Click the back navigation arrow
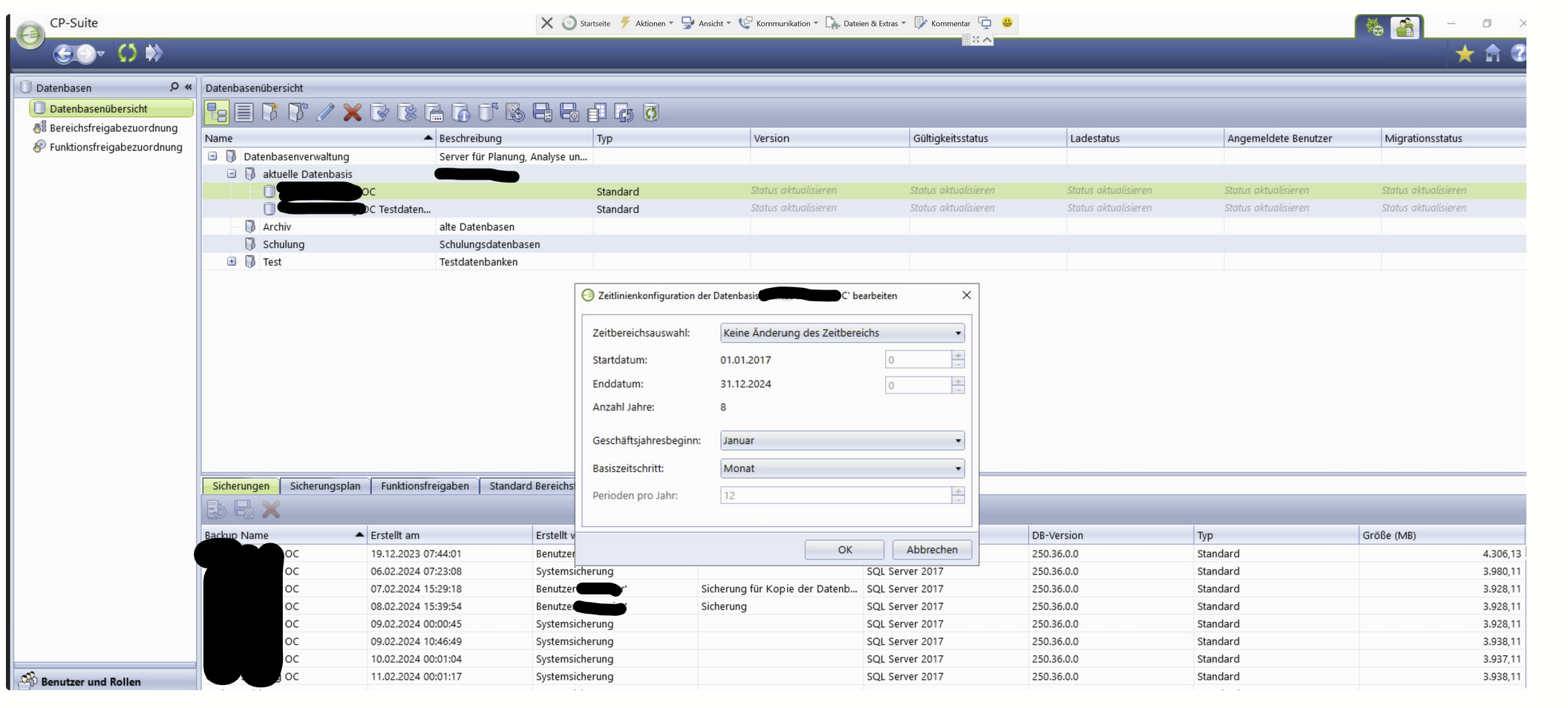This screenshot has height=708, width=1568. pyautogui.click(x=63, y=53)
